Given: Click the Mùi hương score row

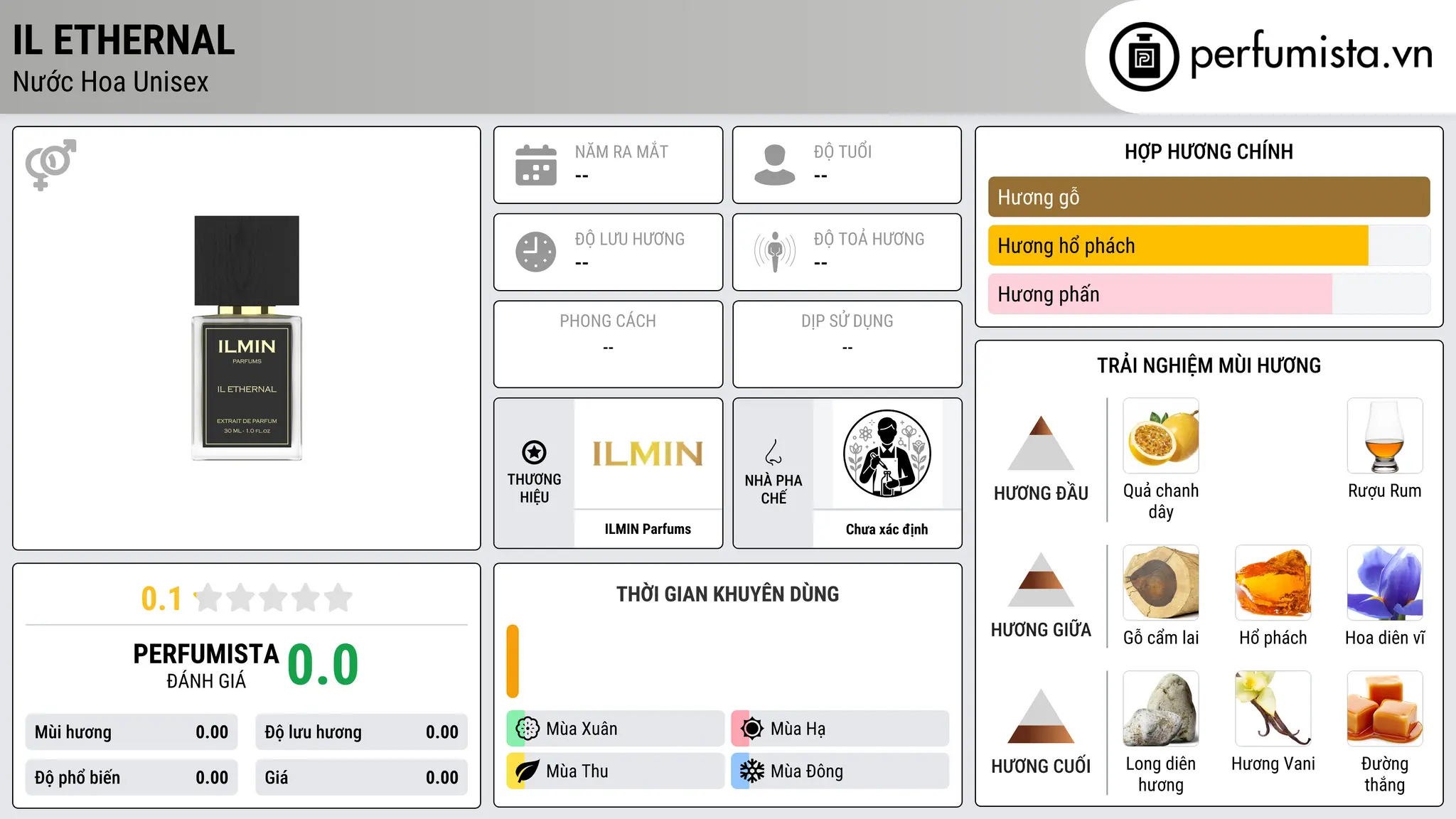Looking at the screenshot, I should pyautogui.click(x=132, y=732).
